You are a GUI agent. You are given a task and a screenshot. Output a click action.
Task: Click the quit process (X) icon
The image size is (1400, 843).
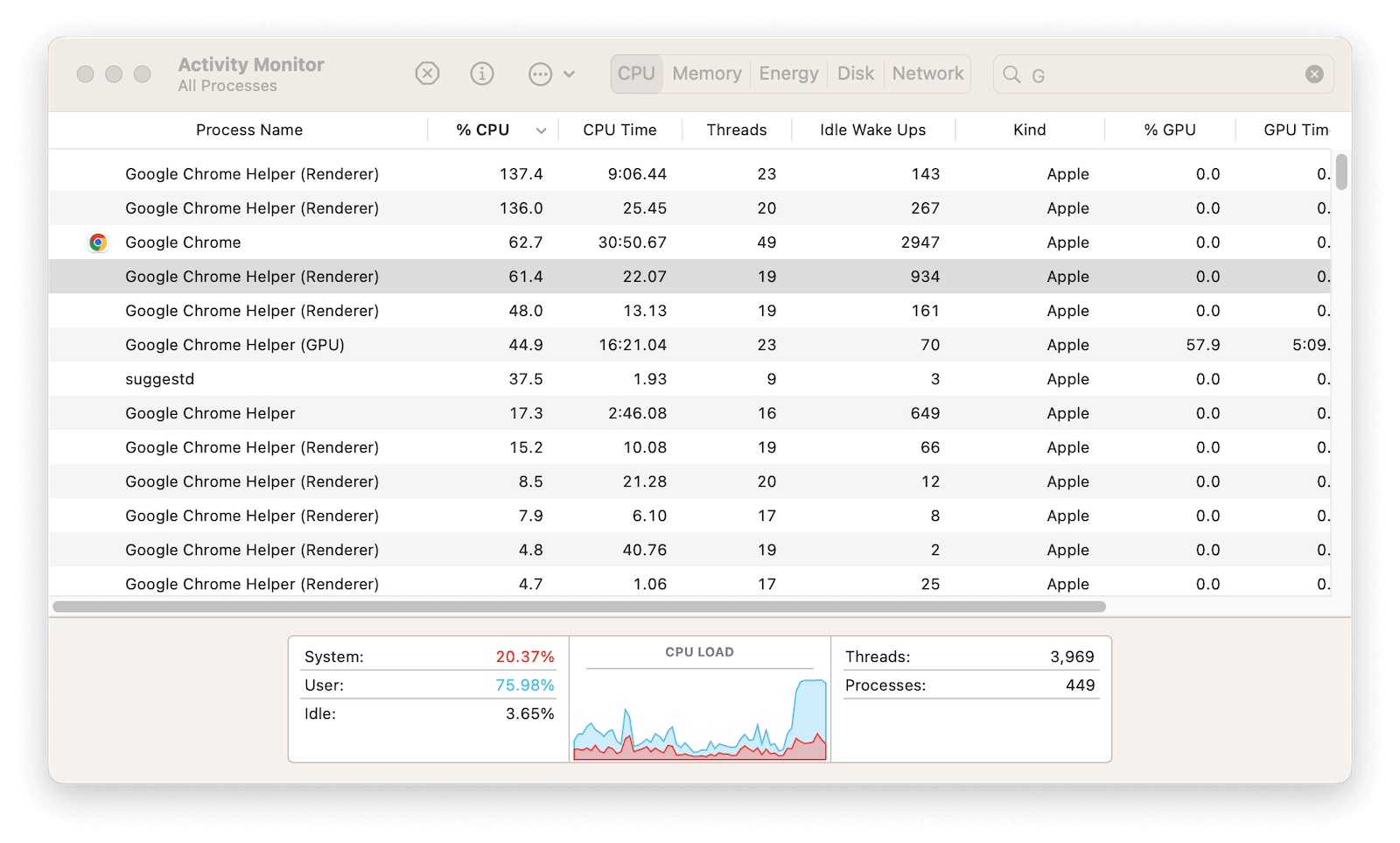(427, 74)
